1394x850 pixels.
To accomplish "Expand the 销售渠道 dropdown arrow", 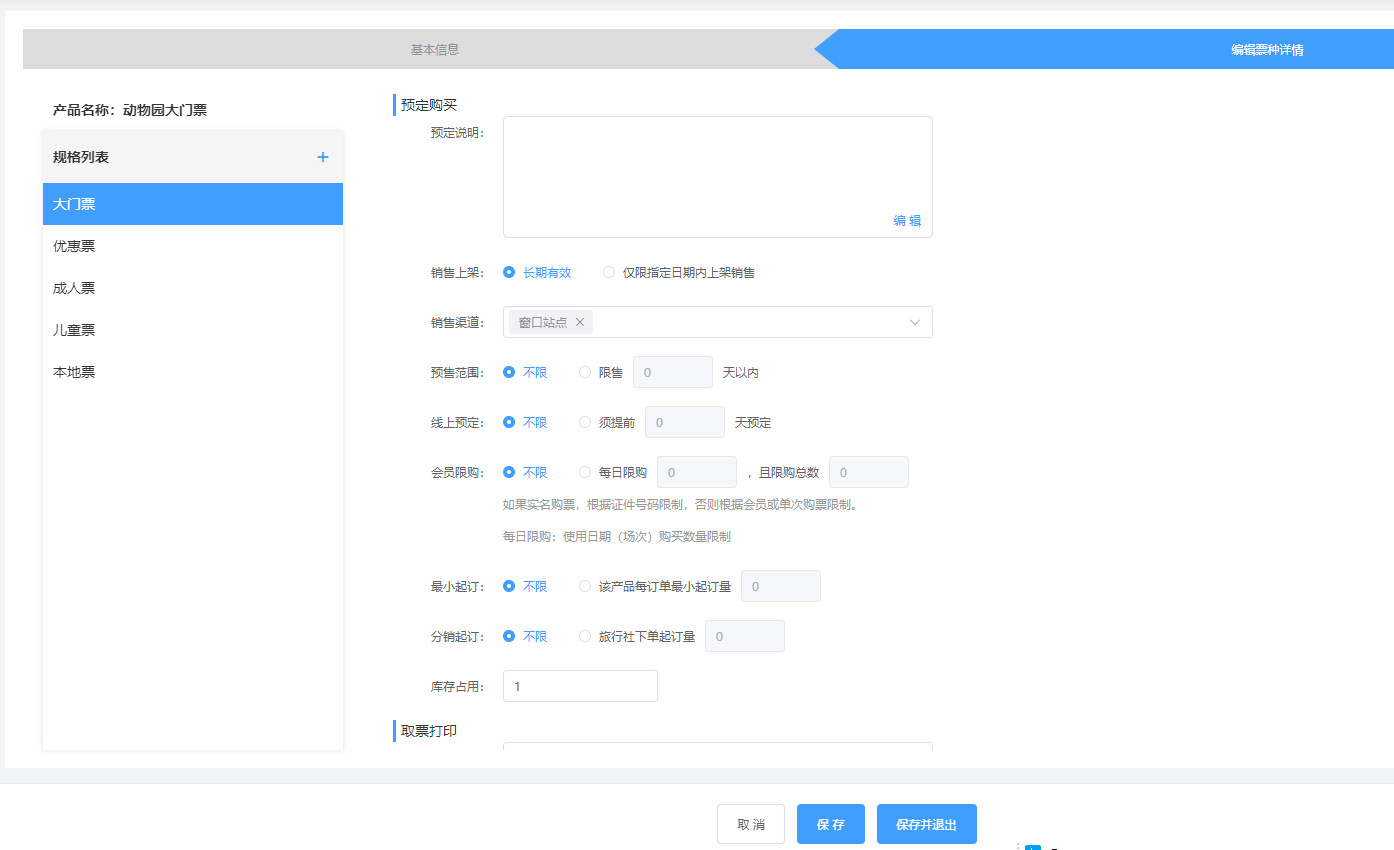I will (x=914, y=322).
